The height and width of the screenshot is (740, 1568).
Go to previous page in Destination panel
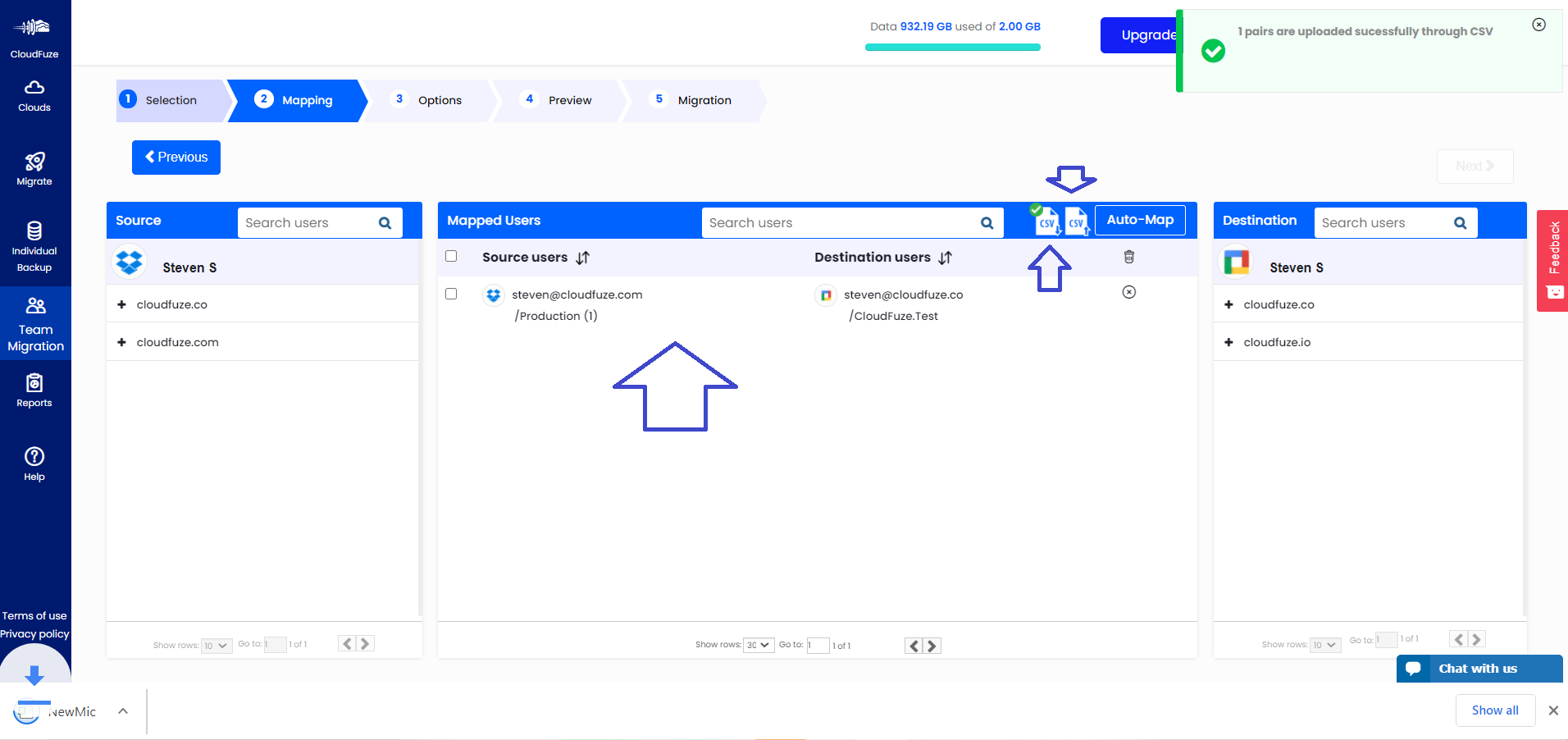pyautogui.click(x=1458, y=639)
